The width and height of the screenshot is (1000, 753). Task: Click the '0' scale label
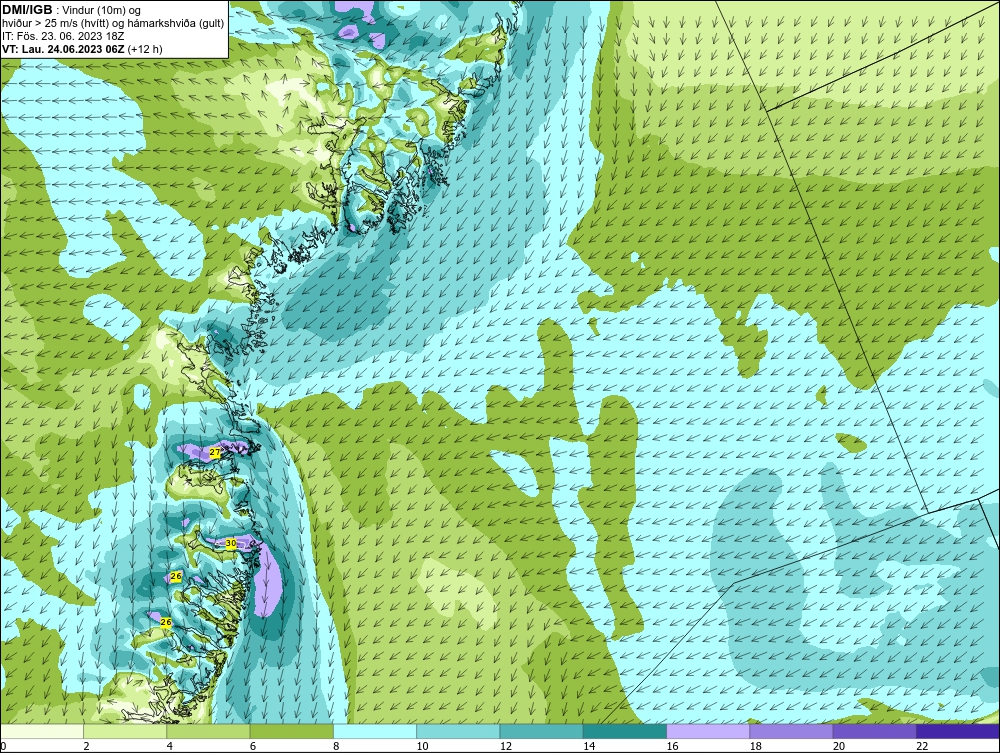3,746
